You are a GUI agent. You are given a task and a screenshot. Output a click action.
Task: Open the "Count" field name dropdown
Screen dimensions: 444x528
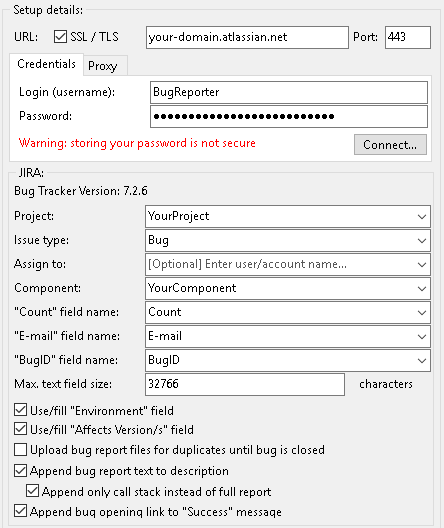[288, 312]
